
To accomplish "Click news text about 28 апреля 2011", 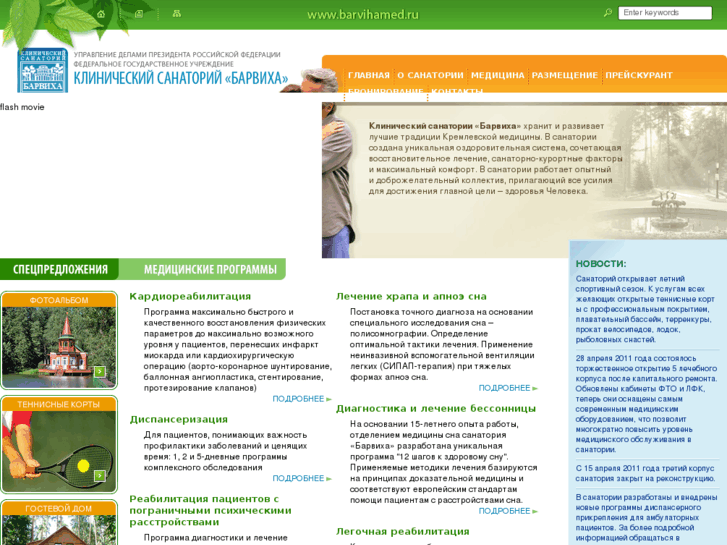I will point(646,404).
